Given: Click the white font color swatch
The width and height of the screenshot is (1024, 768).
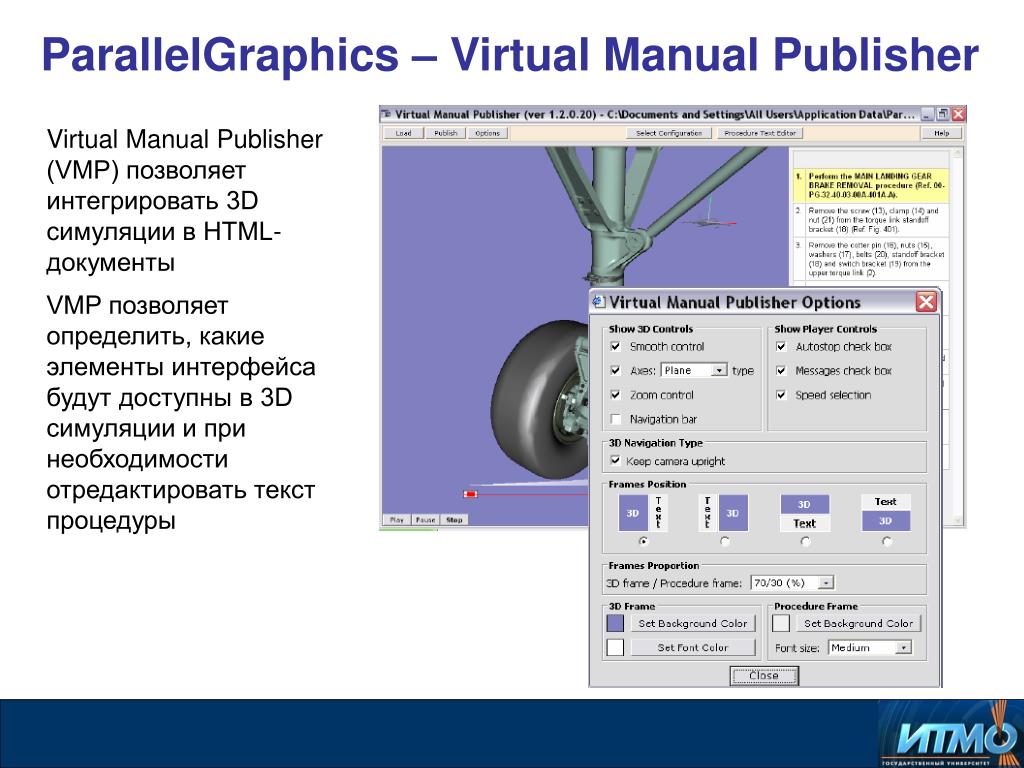Looking at the screenshot, I should [x=615, y=647].
